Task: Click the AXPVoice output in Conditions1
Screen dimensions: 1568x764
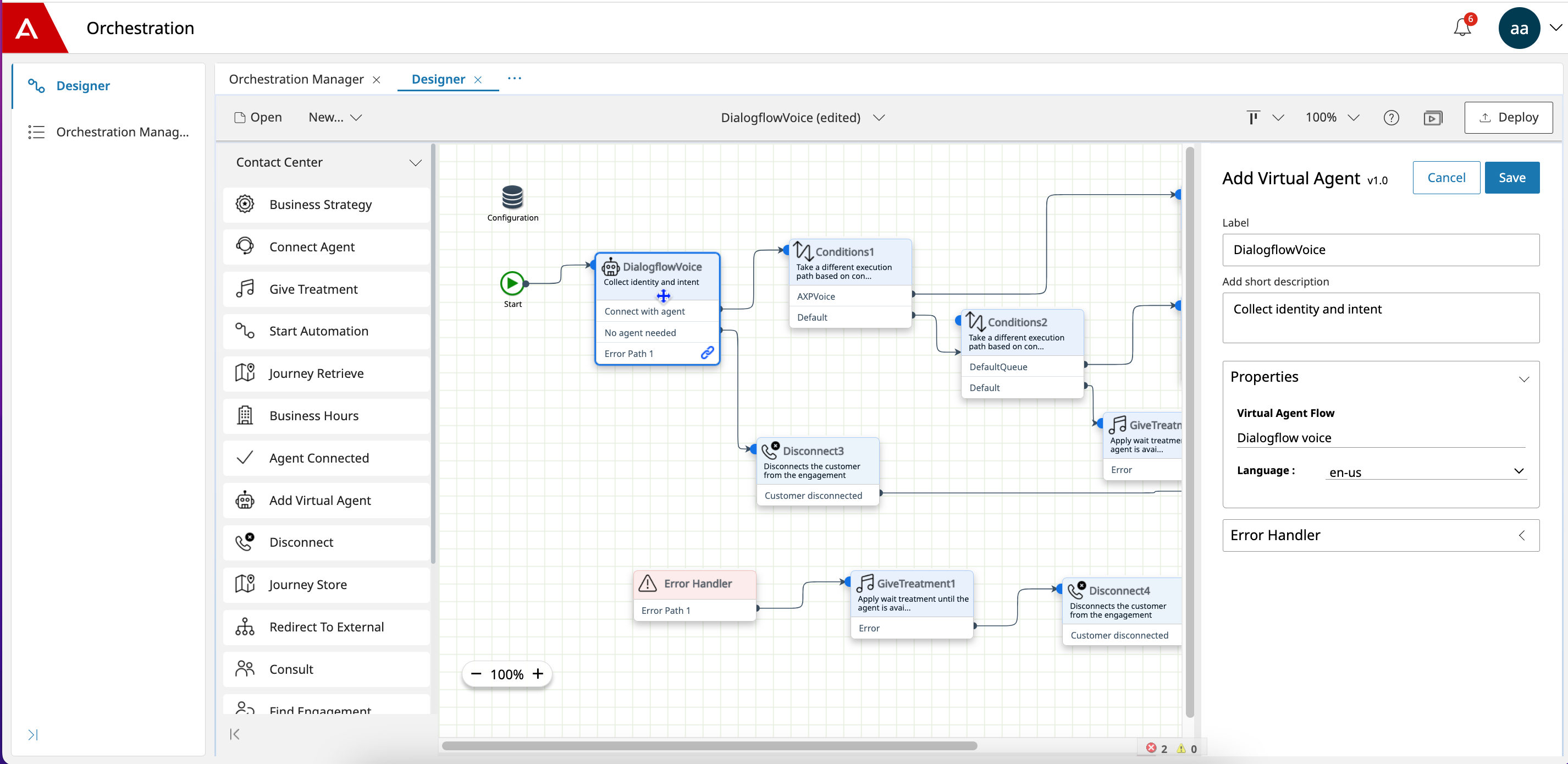Action: coord(851,296)
